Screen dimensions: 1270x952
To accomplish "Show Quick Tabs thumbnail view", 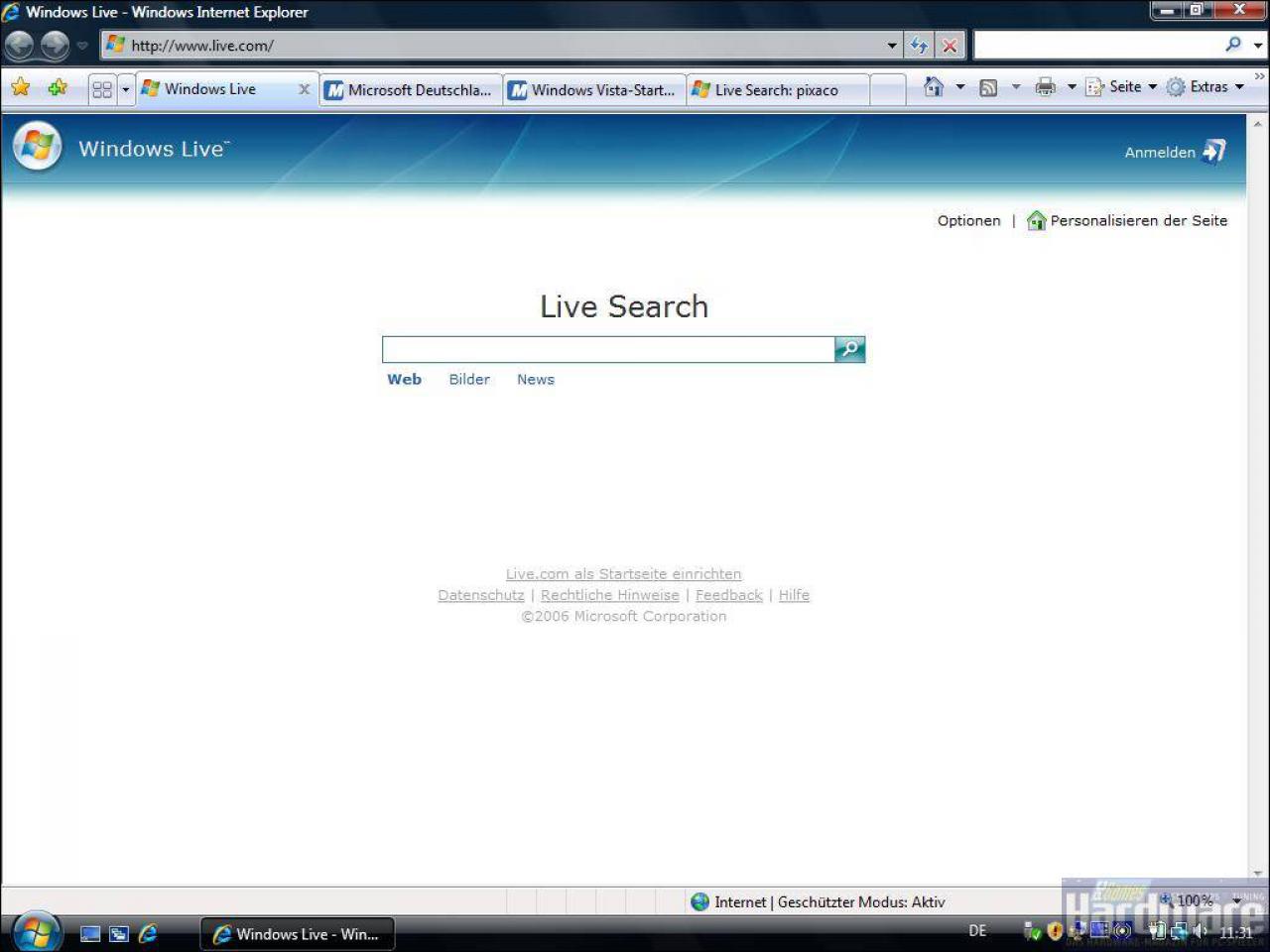I will click(102, 89).
